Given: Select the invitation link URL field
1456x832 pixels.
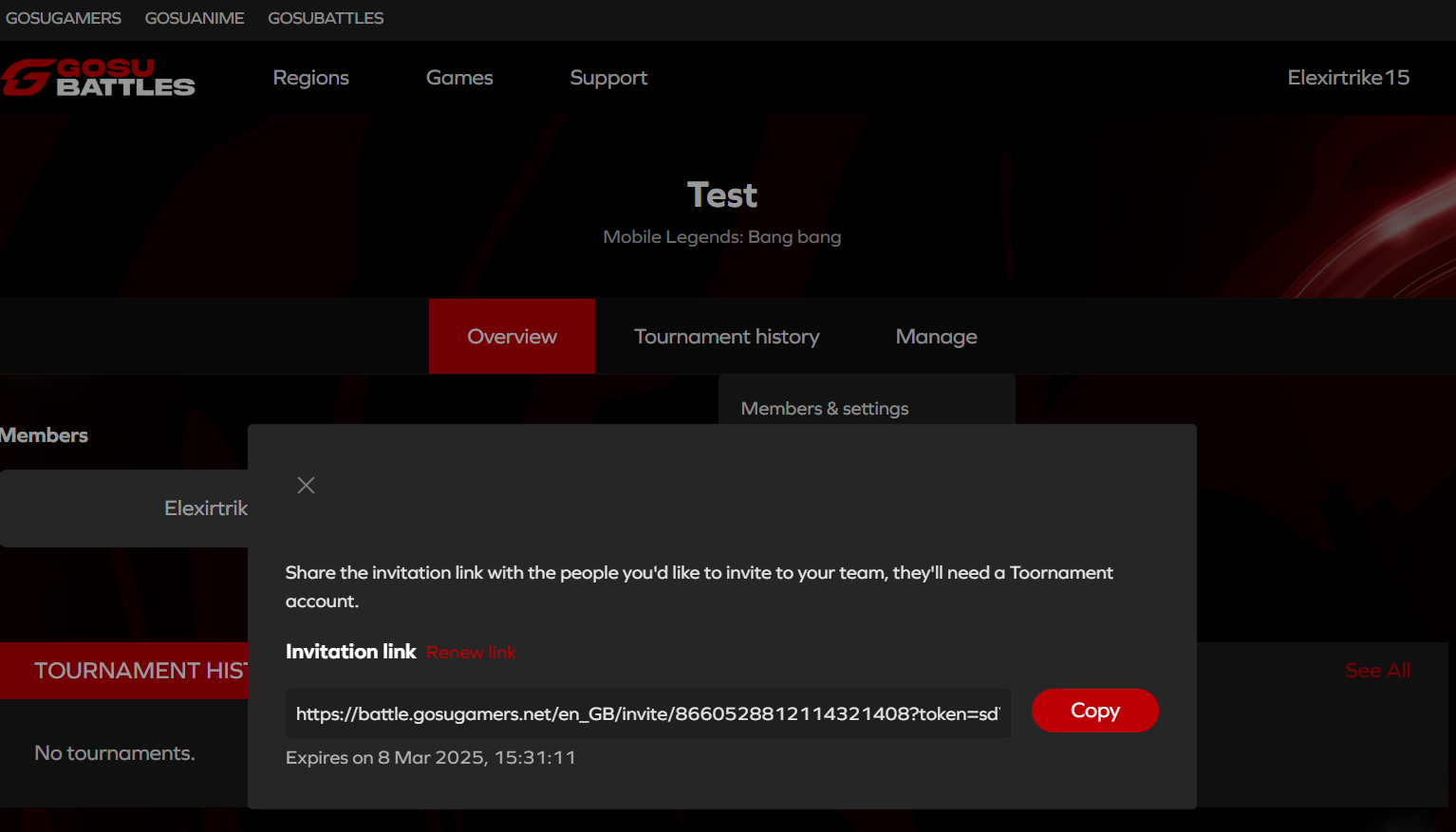Looking at the screenshot, I should coord(647,713).
